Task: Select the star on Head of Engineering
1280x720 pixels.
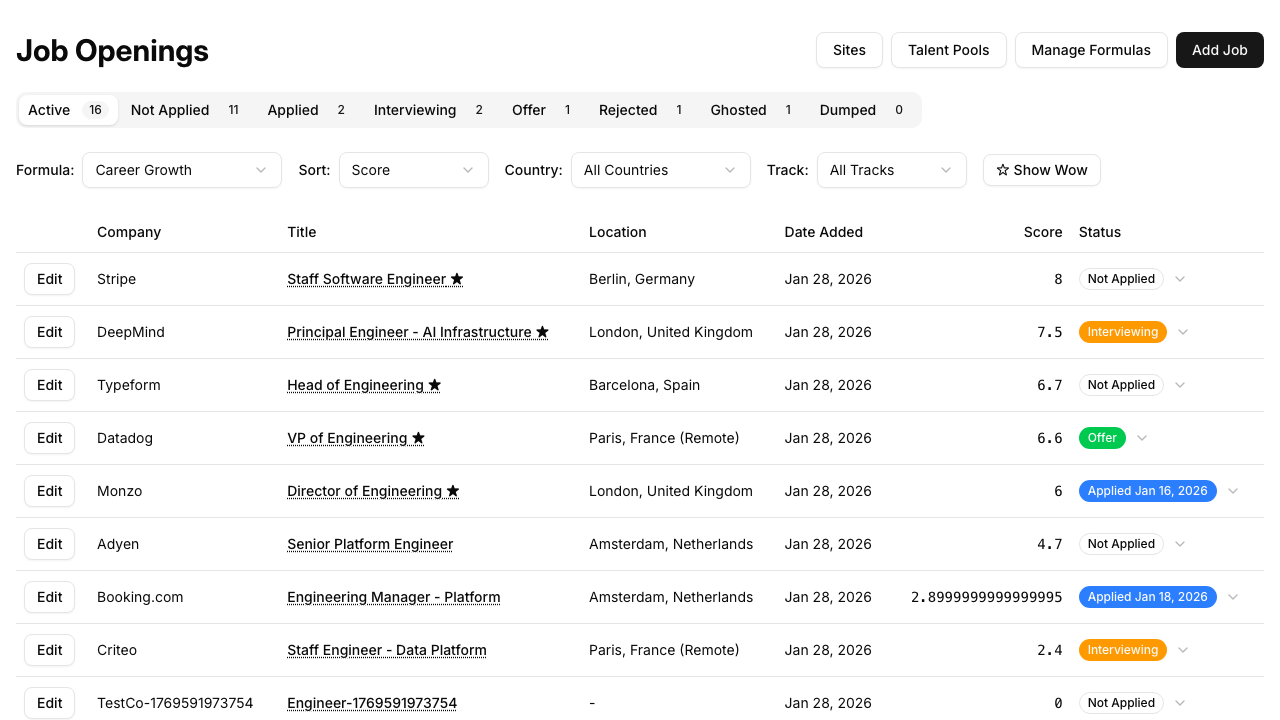Action: tap(434, 385)
